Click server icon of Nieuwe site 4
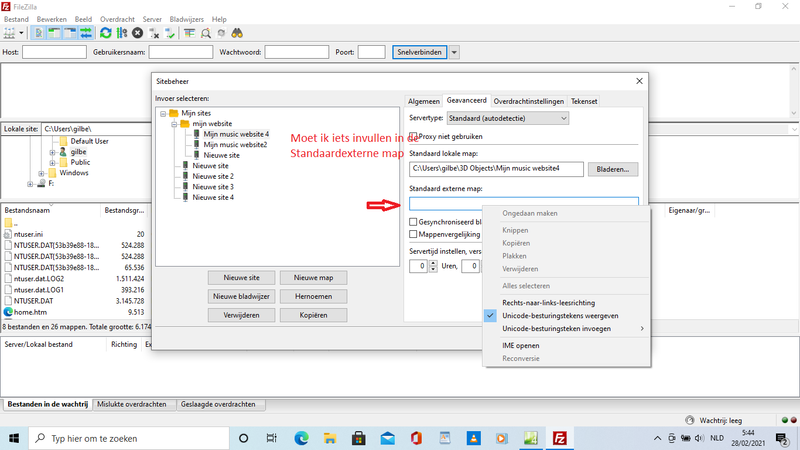This screenshot has width=800, height=450. [185, 197]
